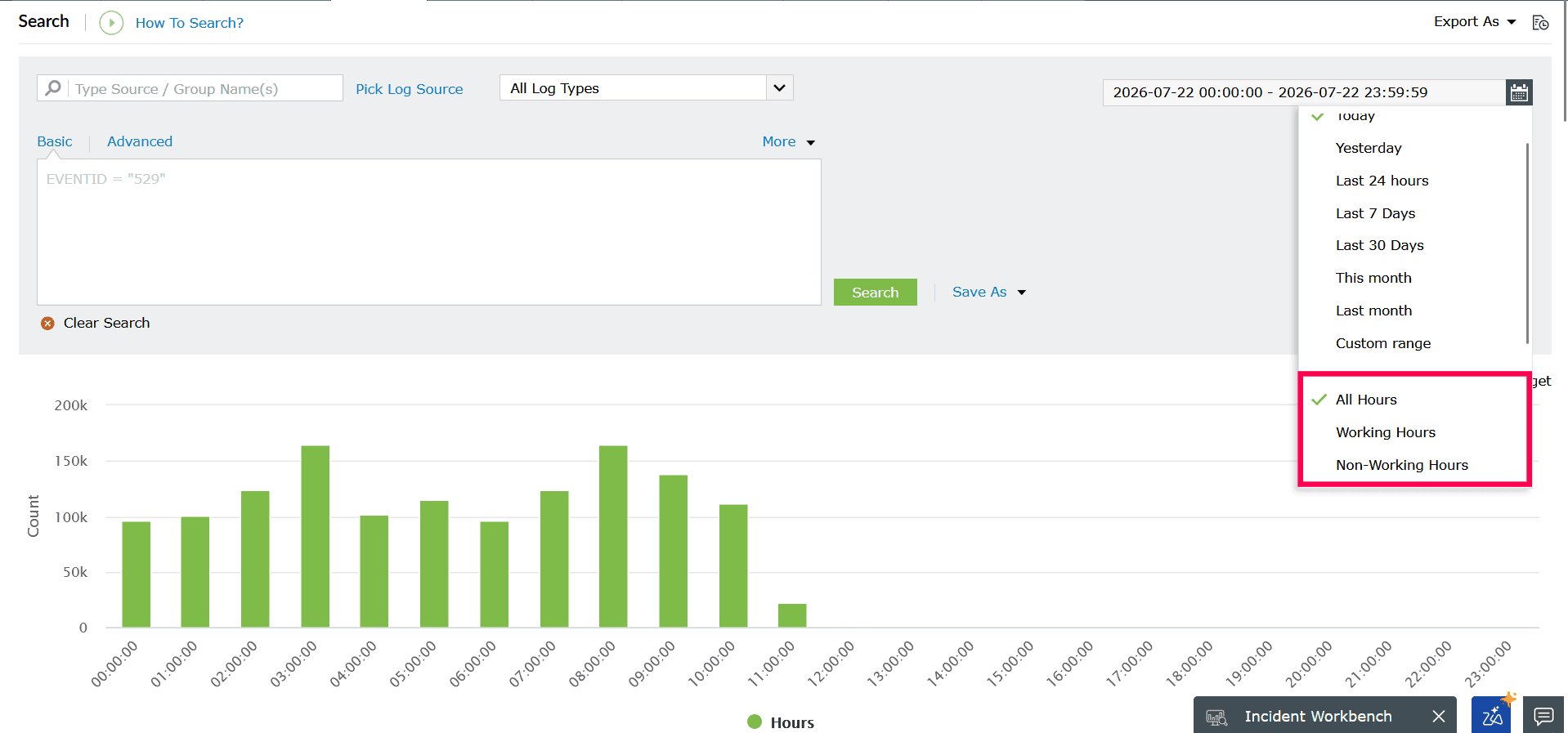Image resolution: width=1568 pixels, height=733 pixels.
Task: Close the Incident Workbench panel
Action: click(1439, 716)
